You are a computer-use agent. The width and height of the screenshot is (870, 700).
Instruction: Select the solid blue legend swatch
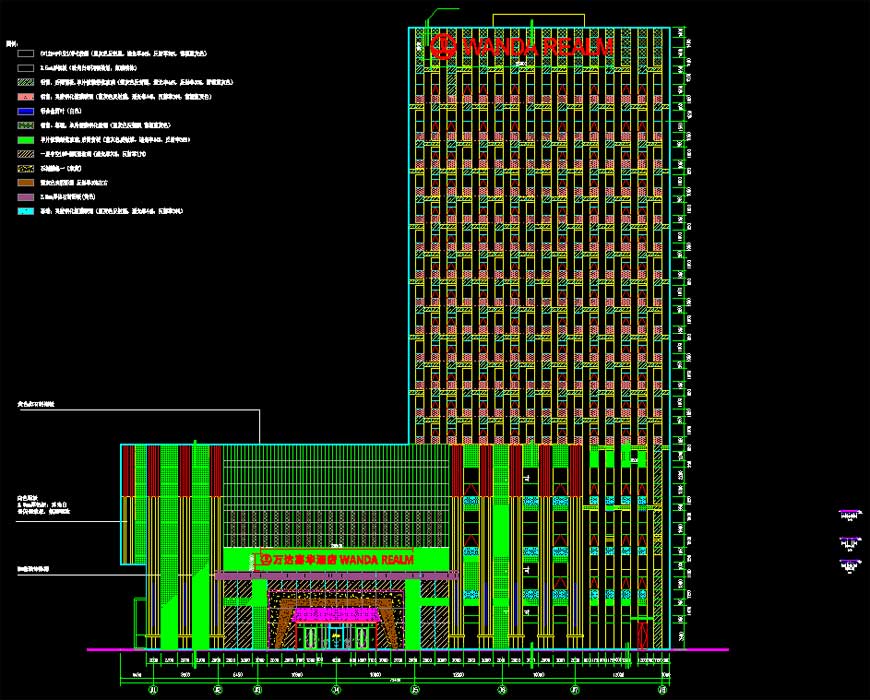click(x=26, y=111)
